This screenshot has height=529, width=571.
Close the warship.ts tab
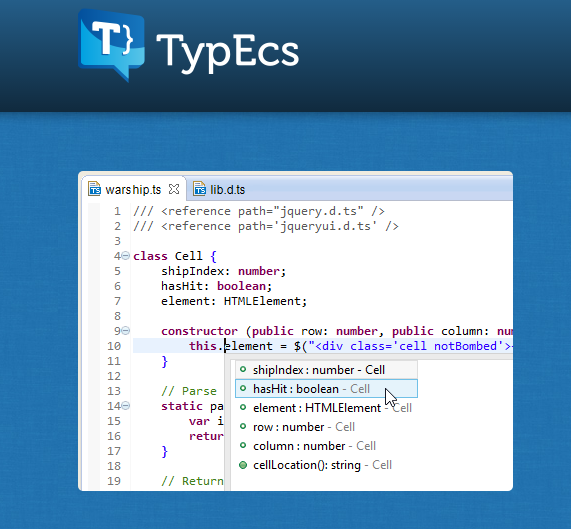click(x=174, y=189)
